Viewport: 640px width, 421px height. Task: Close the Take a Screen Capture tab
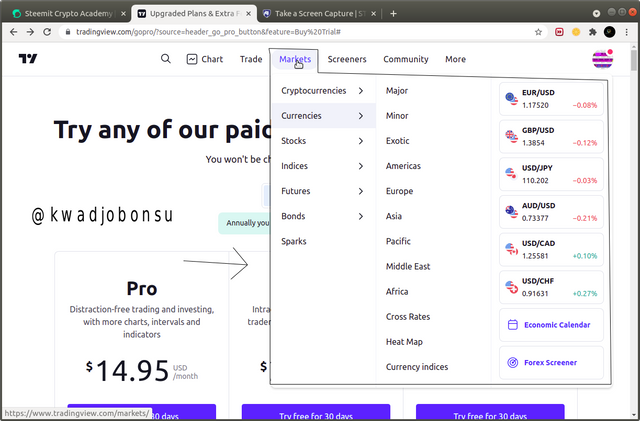pos(373,13)
